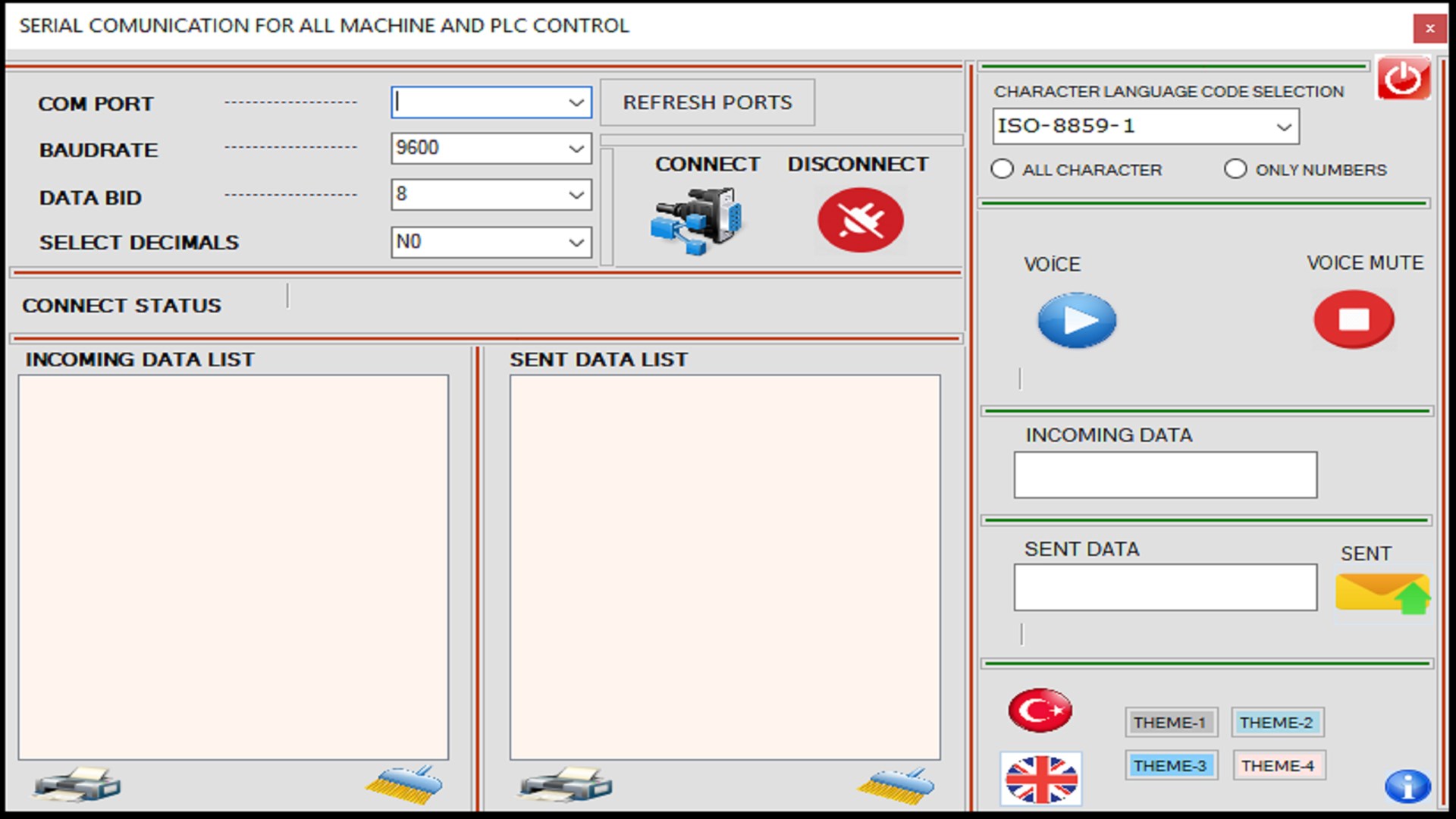1456x819 pixels.
Task: Open the blue info icon
Action: pos(1407,786)
